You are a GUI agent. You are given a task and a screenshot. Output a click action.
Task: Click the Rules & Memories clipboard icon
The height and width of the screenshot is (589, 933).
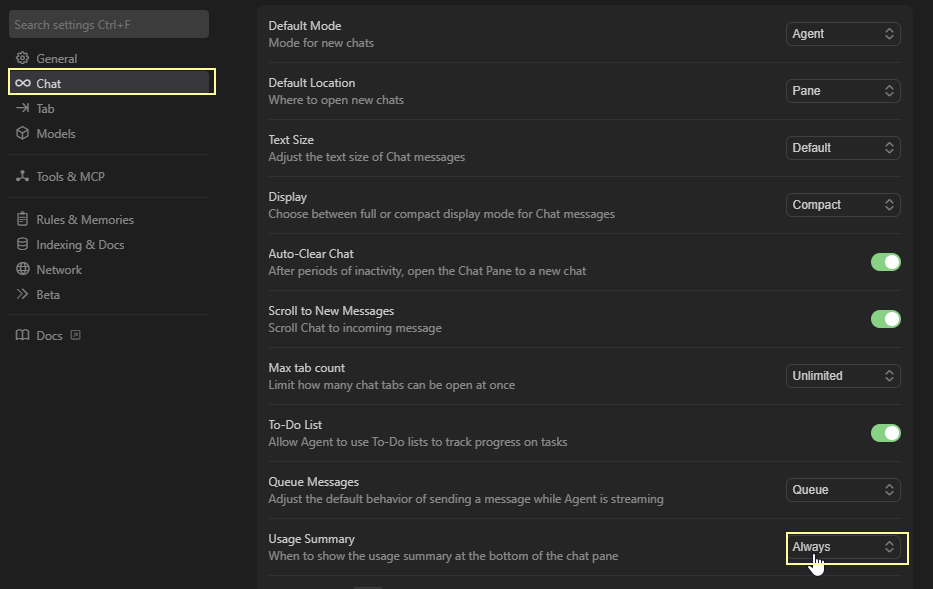click(x=23, y=219)
